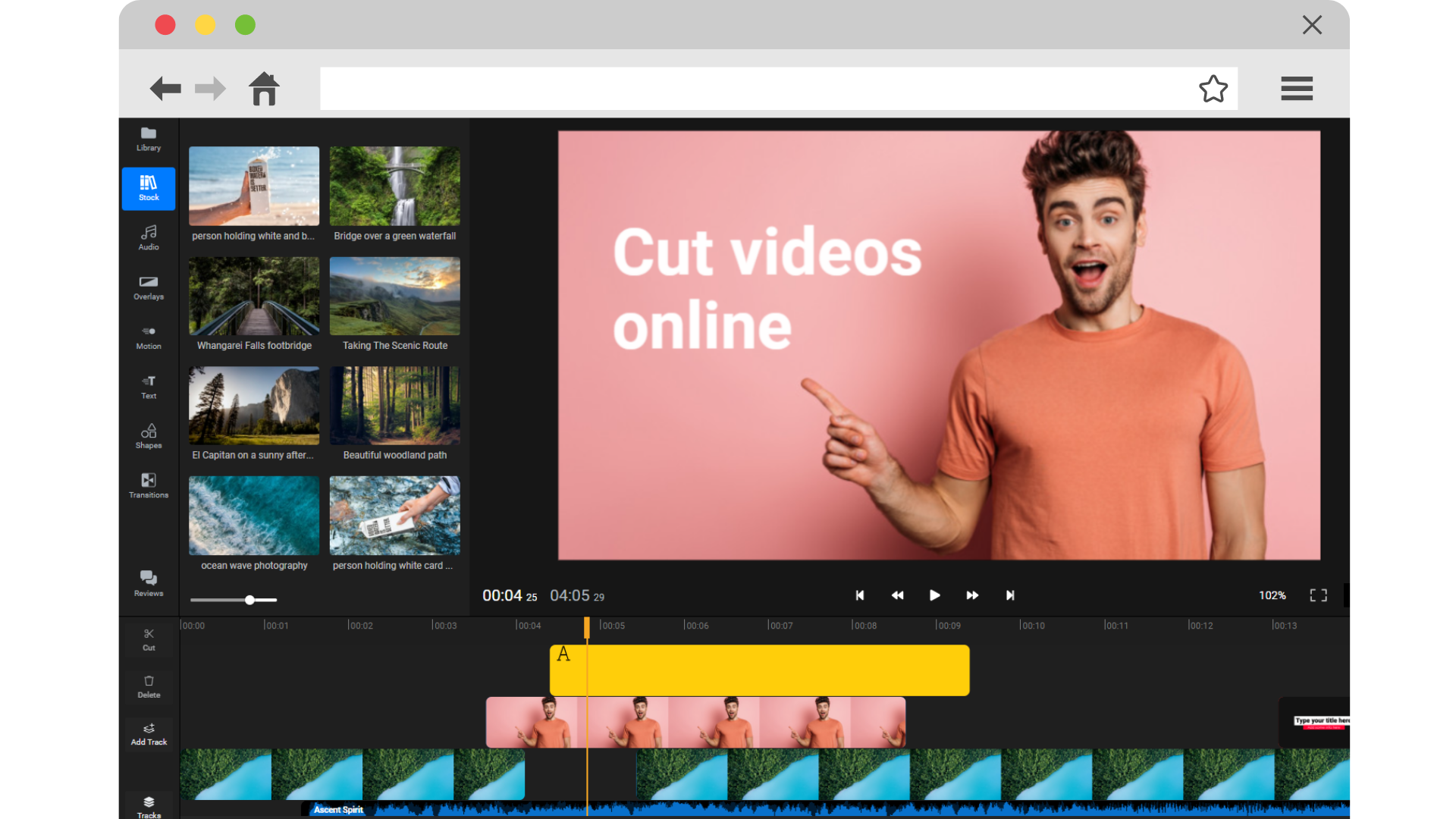1456x819 pixels.
Task: Open the browser hamburger menu
Action: 1297,89
